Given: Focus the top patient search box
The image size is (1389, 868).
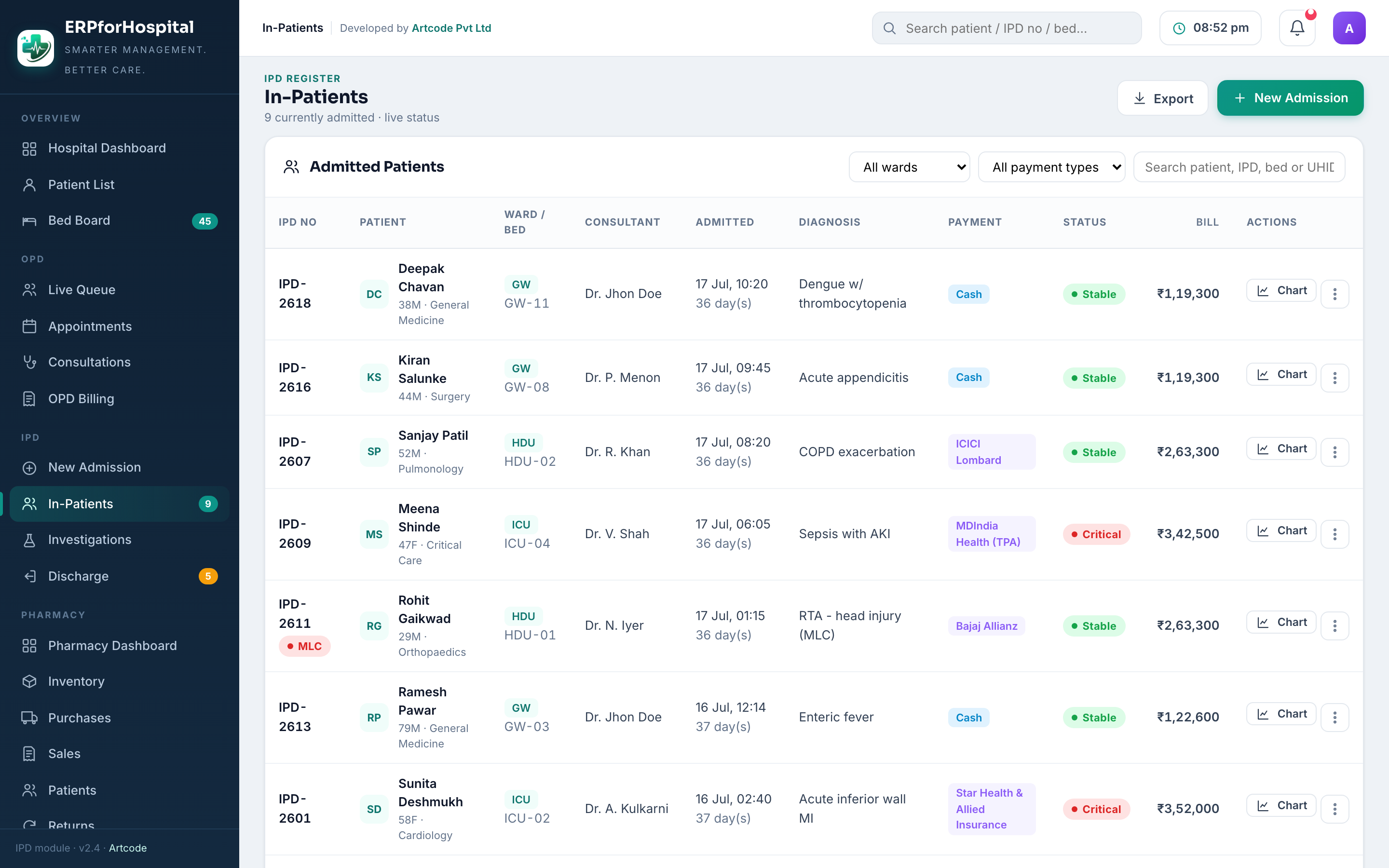Looking at the screenshot, I should [1006, 28].
